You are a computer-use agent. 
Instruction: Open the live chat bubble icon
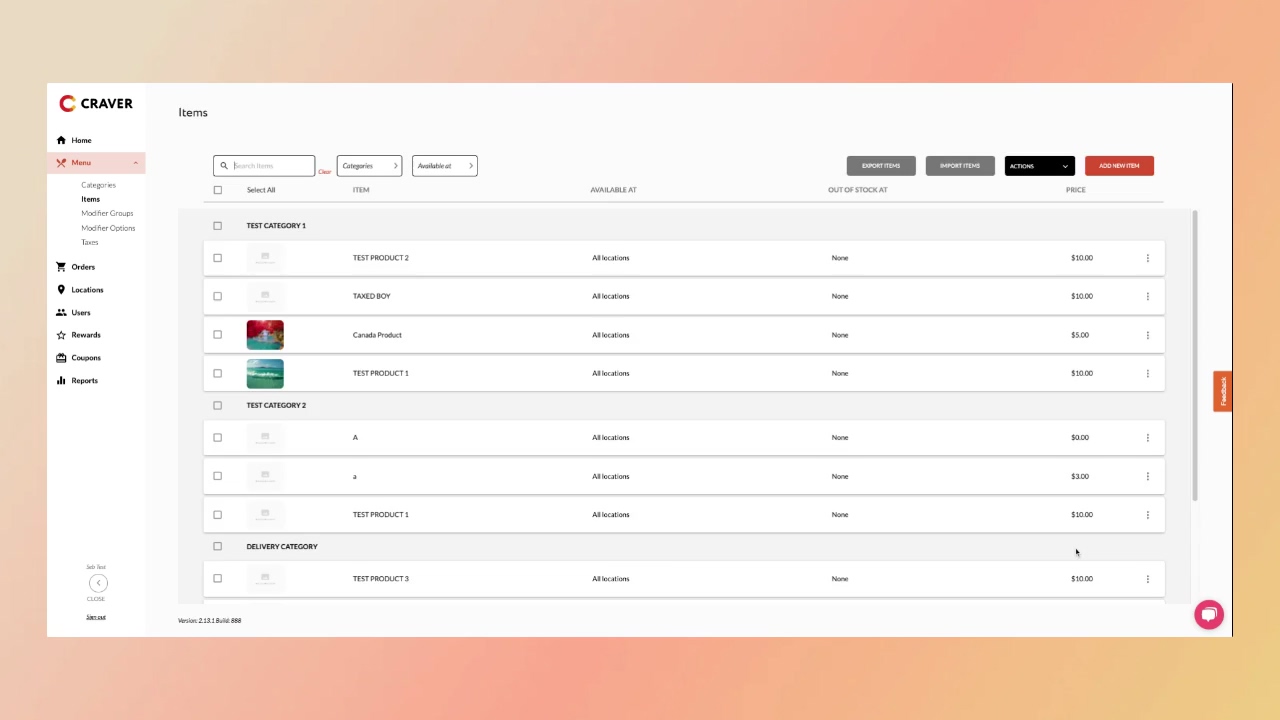[x=1209, y=615]
